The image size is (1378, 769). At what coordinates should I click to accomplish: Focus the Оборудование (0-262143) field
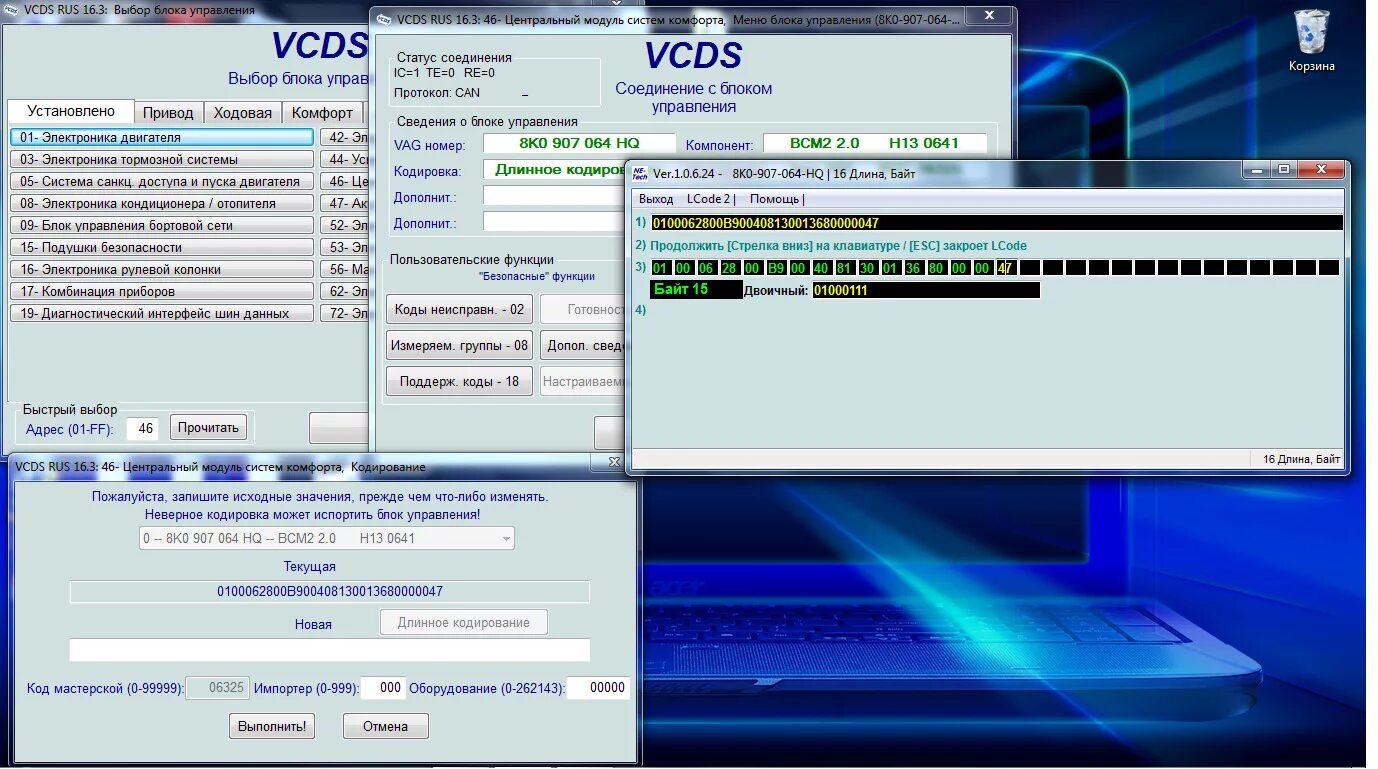coord(598,688)
